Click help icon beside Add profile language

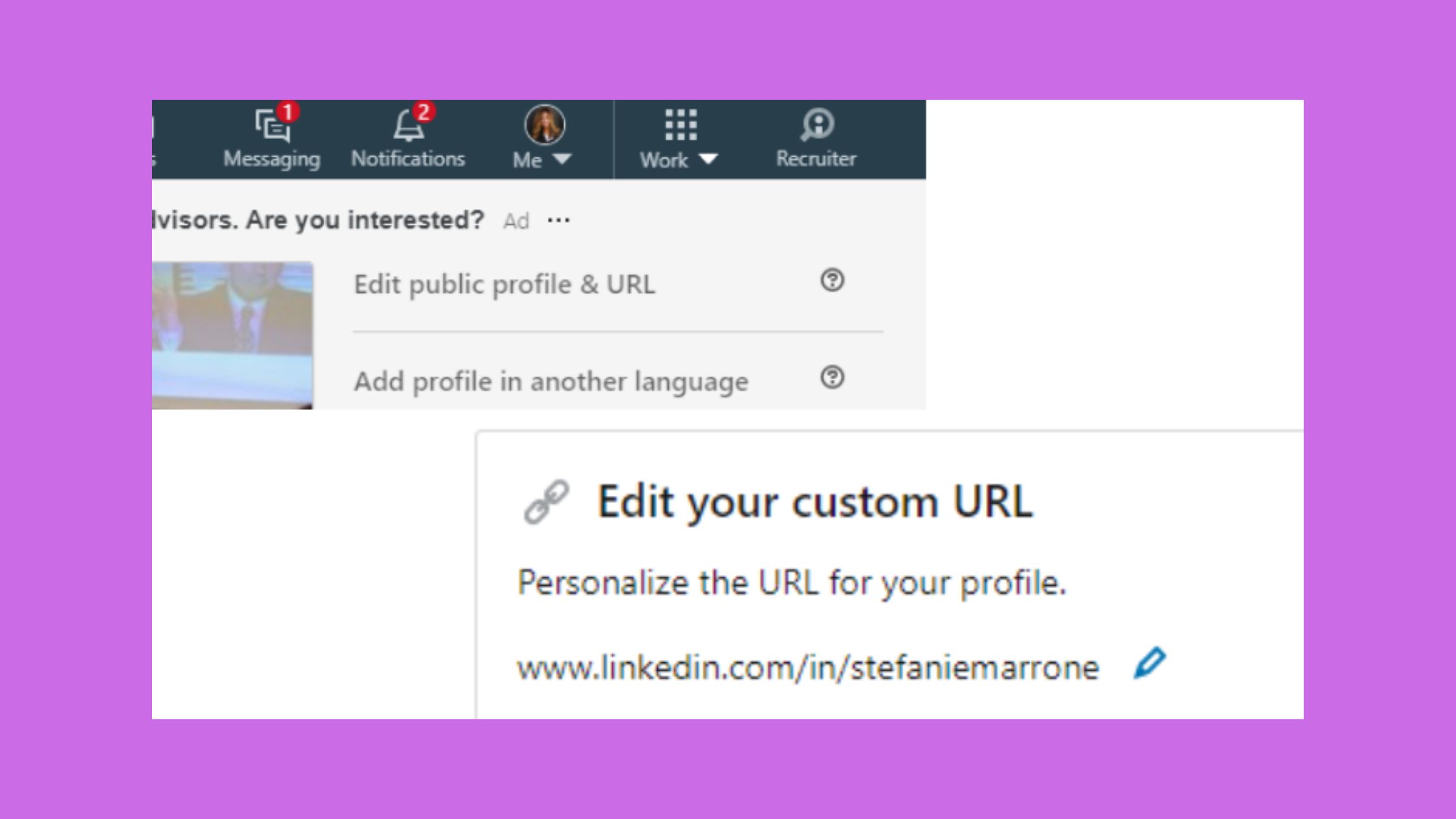(832, 377)
